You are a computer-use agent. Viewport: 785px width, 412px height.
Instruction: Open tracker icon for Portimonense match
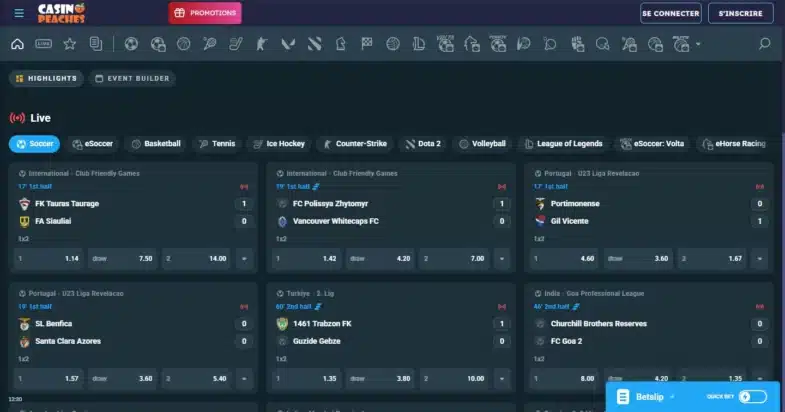[759, 187]
